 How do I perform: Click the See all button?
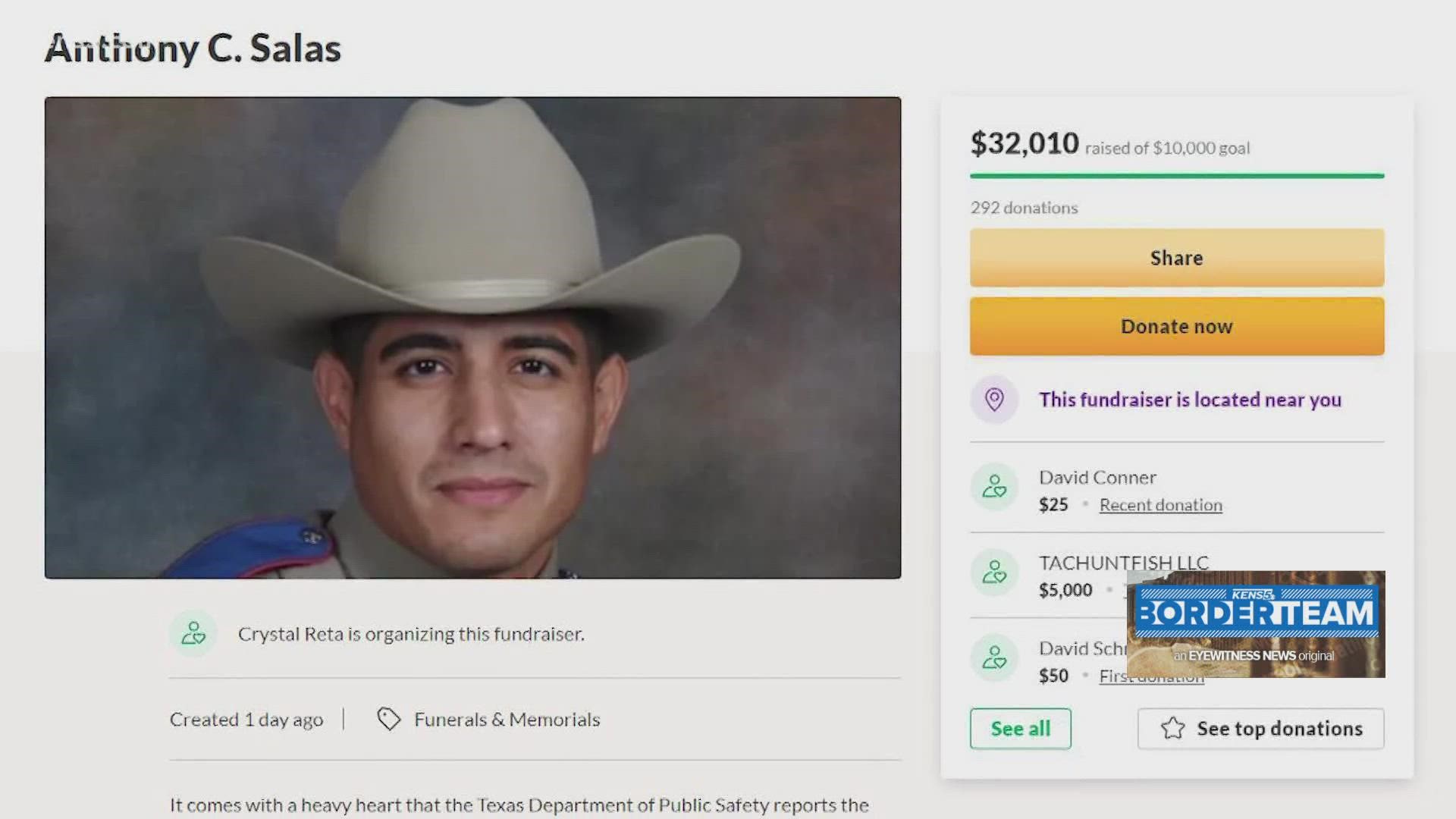point(1020,729)
